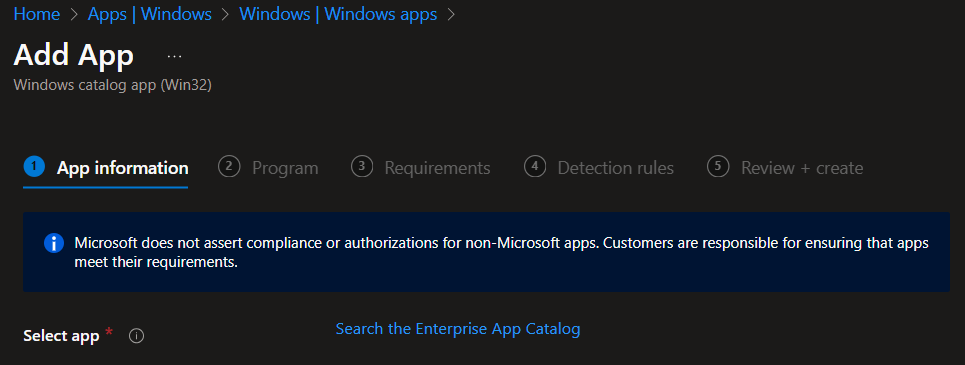Image resolution: width=965 pixels, height=365 pixels.
Task: Click the Microsoft compliance notice text
Action: pos(502,252)
